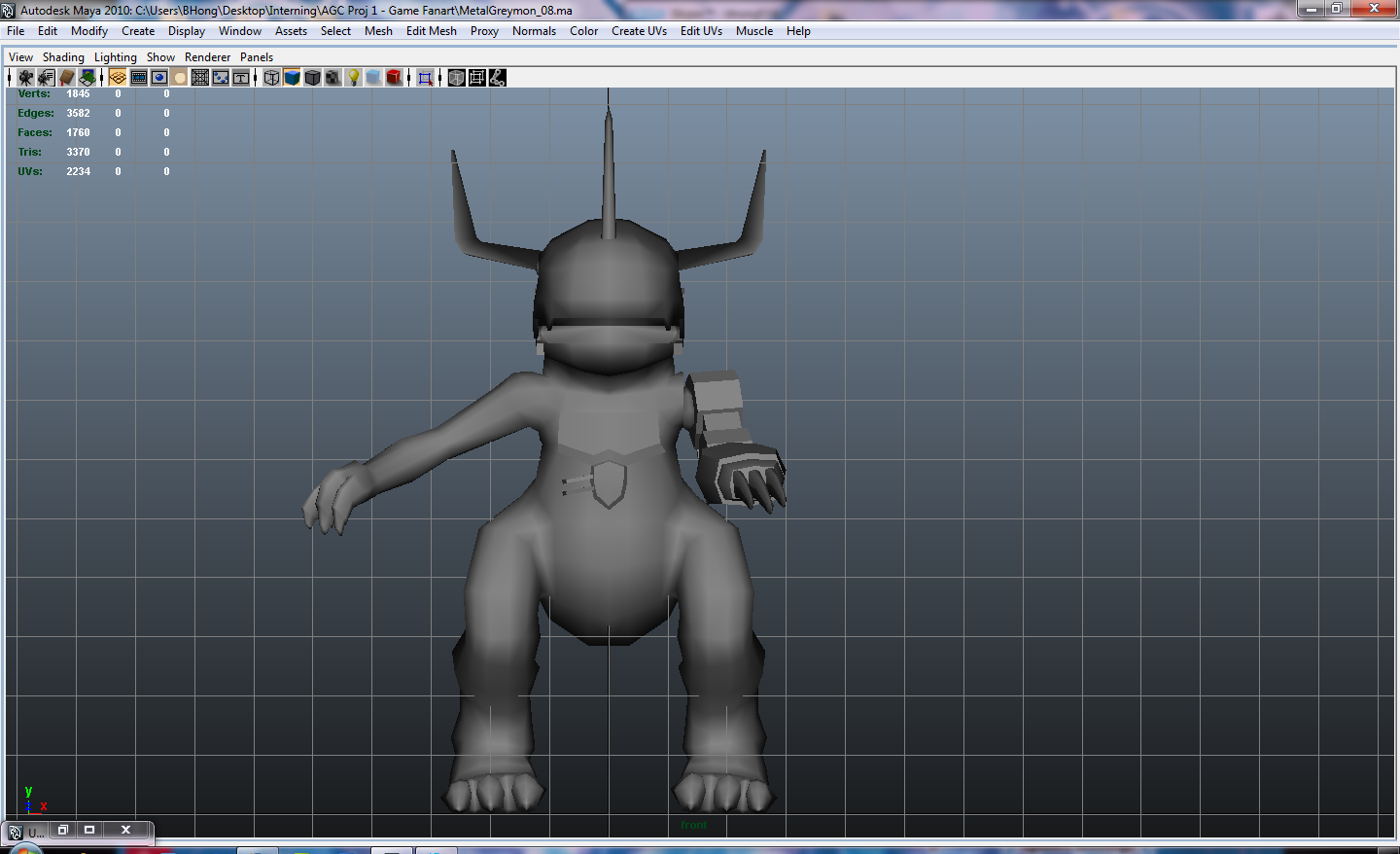The height and width of the screenshot is (854, 1400).
Task: Enable Use All Lights bulb icon
Action: point(354,78)
